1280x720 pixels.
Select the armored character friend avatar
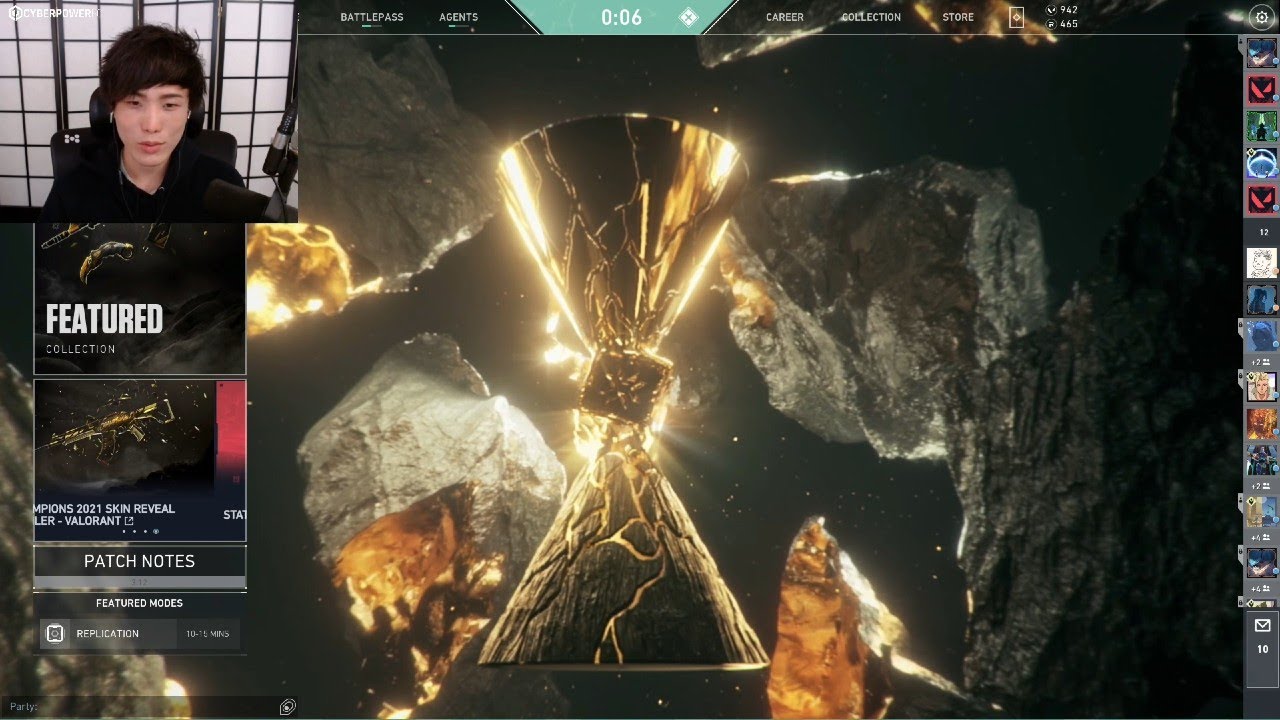[1262, 460]
